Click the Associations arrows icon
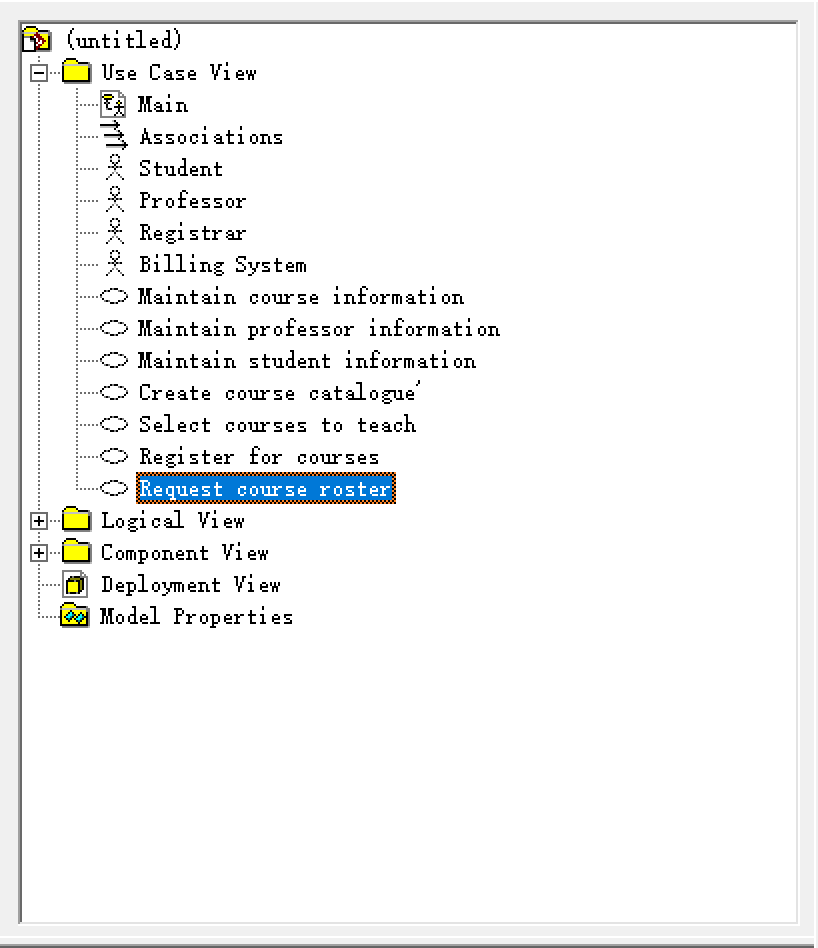The height and width of the screenshot is (948, 818). (114, 137)
